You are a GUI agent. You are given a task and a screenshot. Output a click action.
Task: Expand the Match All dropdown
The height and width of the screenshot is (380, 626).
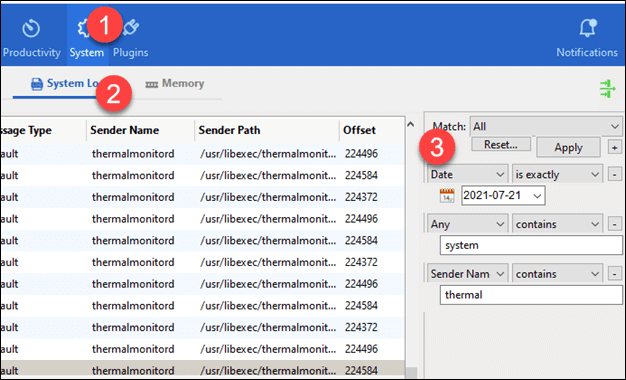pos(546,127)
